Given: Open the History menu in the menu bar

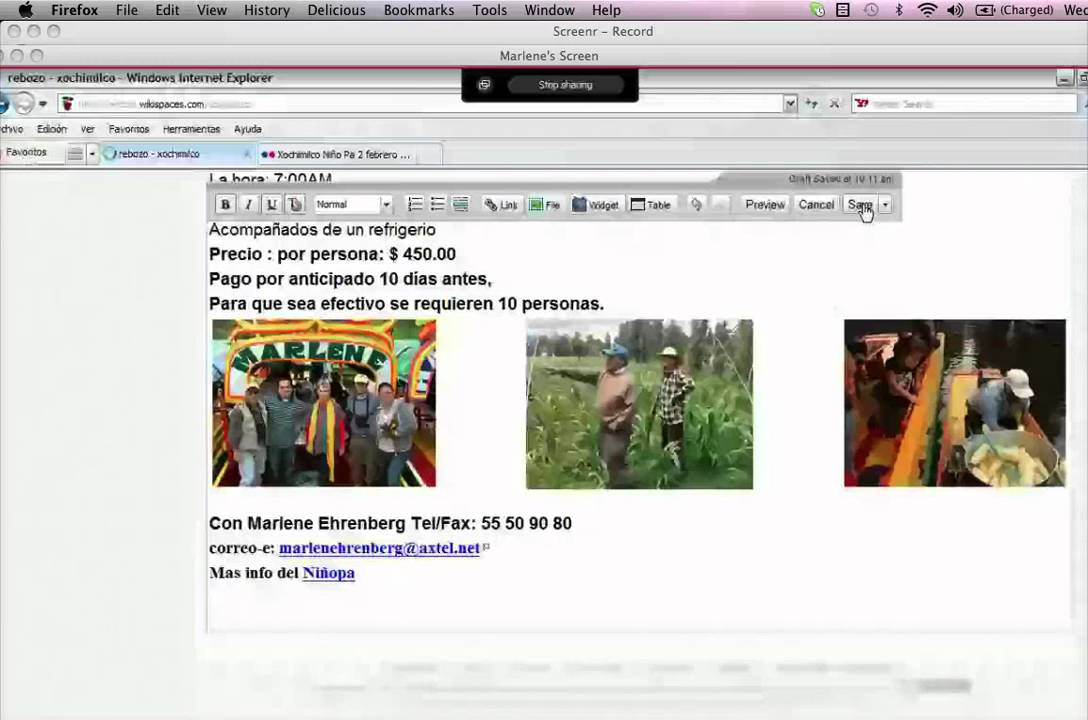Looking at the screenshot, I should (x=266, y=10).
